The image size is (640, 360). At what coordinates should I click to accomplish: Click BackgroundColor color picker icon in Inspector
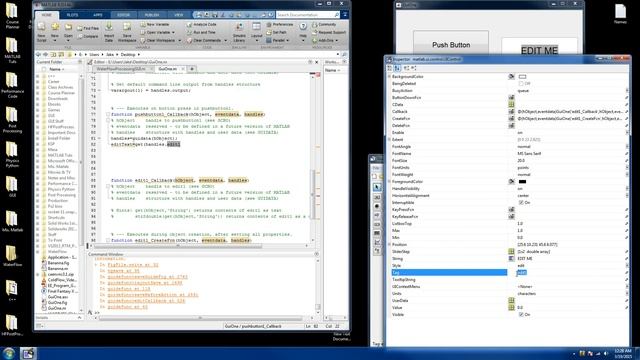click(x=511, y=76)
